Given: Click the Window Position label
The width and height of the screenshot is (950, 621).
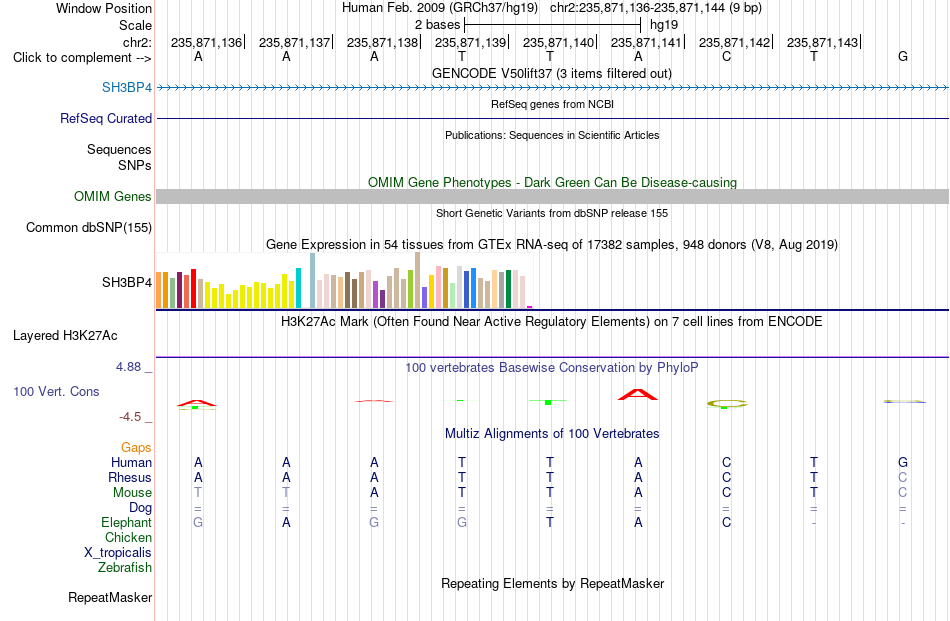Looking at the screenshot, I should [x=104, y=8].
